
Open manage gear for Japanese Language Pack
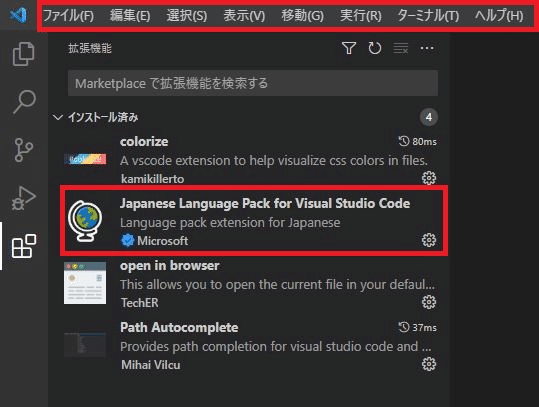(429, 240)
